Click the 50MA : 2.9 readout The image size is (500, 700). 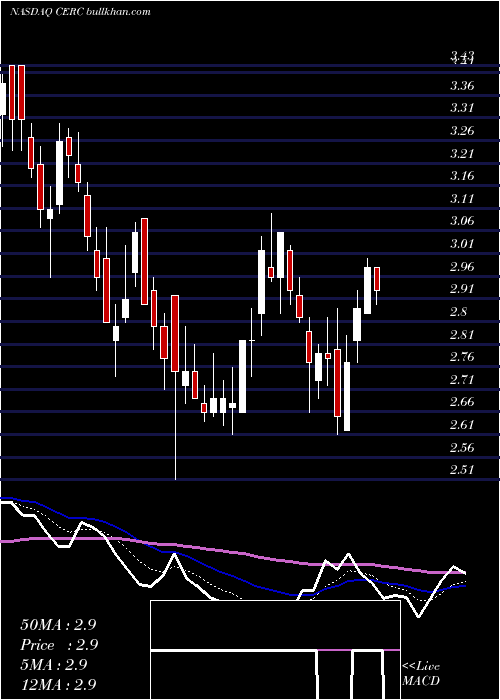[x=58, y=625]
